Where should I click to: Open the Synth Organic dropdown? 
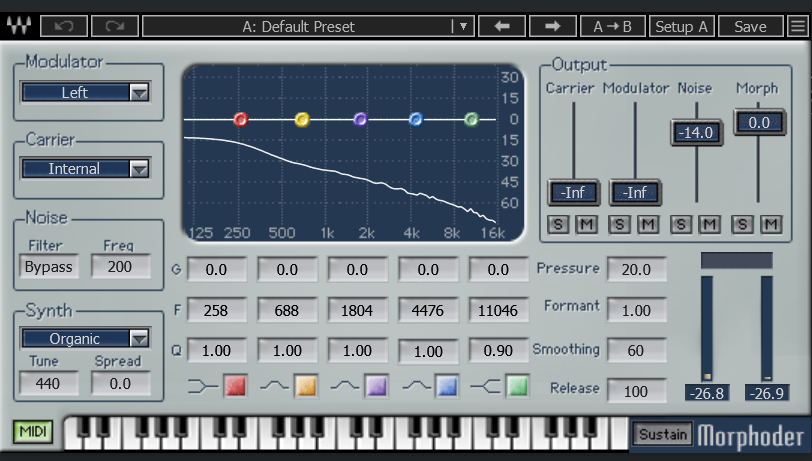pos(85,339)
